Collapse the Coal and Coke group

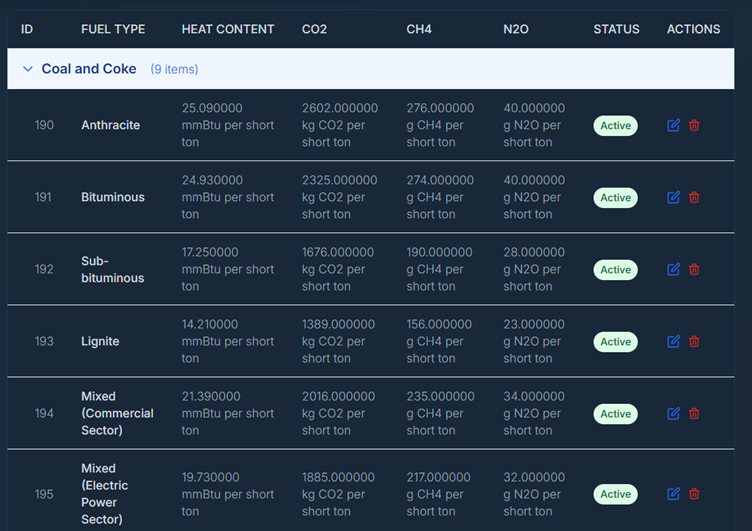(x=27, y=69)
